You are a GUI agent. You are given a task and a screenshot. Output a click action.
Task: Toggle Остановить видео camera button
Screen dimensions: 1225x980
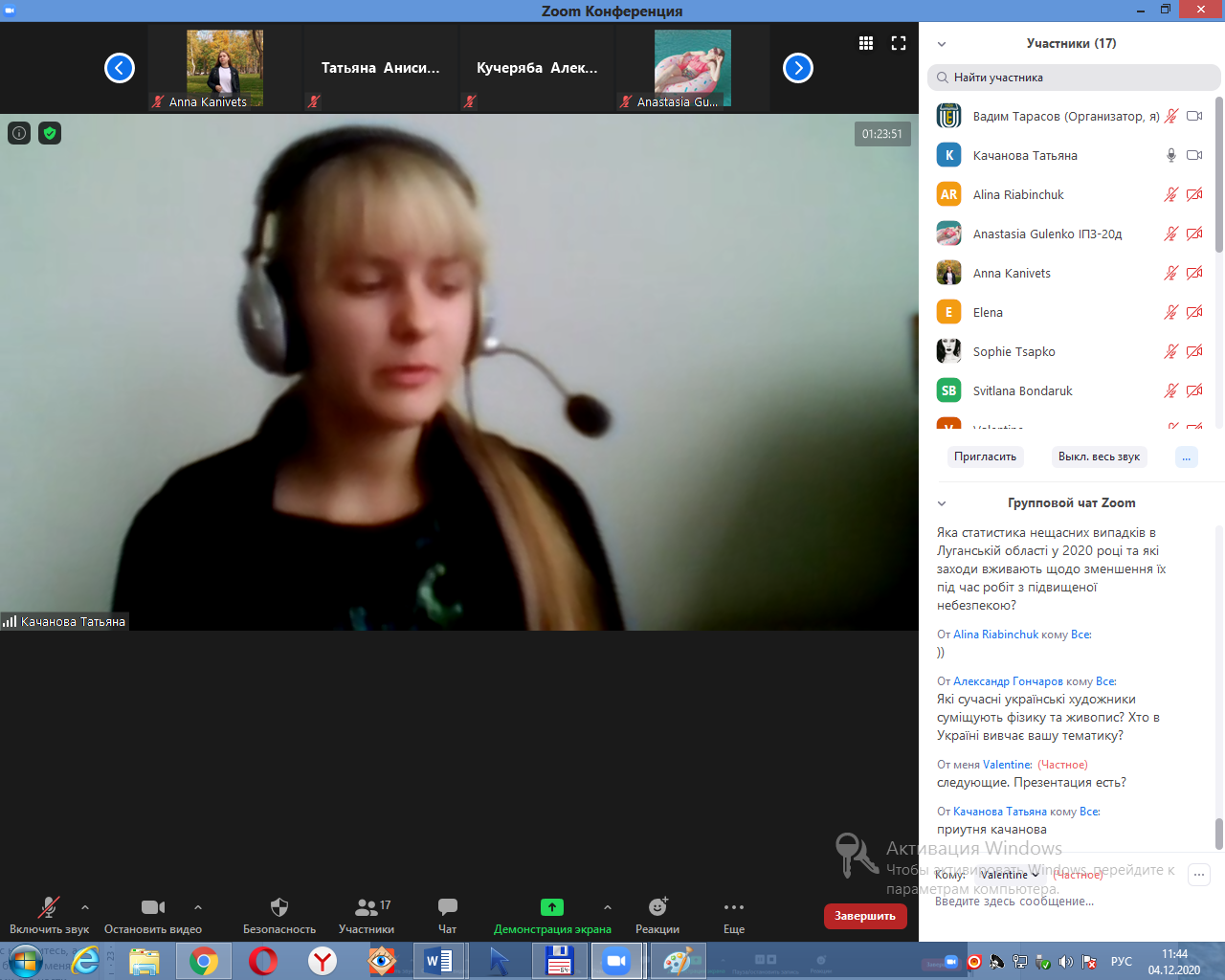click(x=153, y=916)
